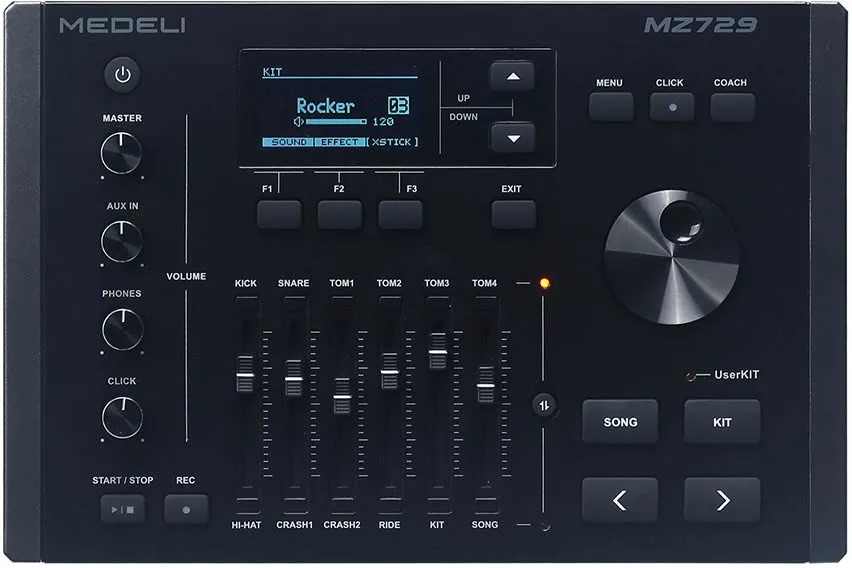Select the EFFECT tab on the display
The height and width of the screenshot is (568, 852).
(x=340, y=142)
